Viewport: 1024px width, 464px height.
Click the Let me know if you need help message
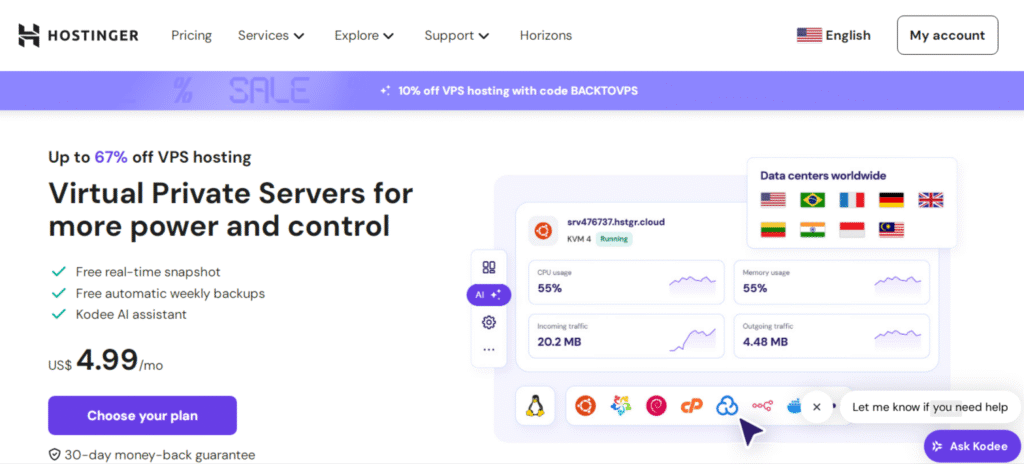coord(930,407)
